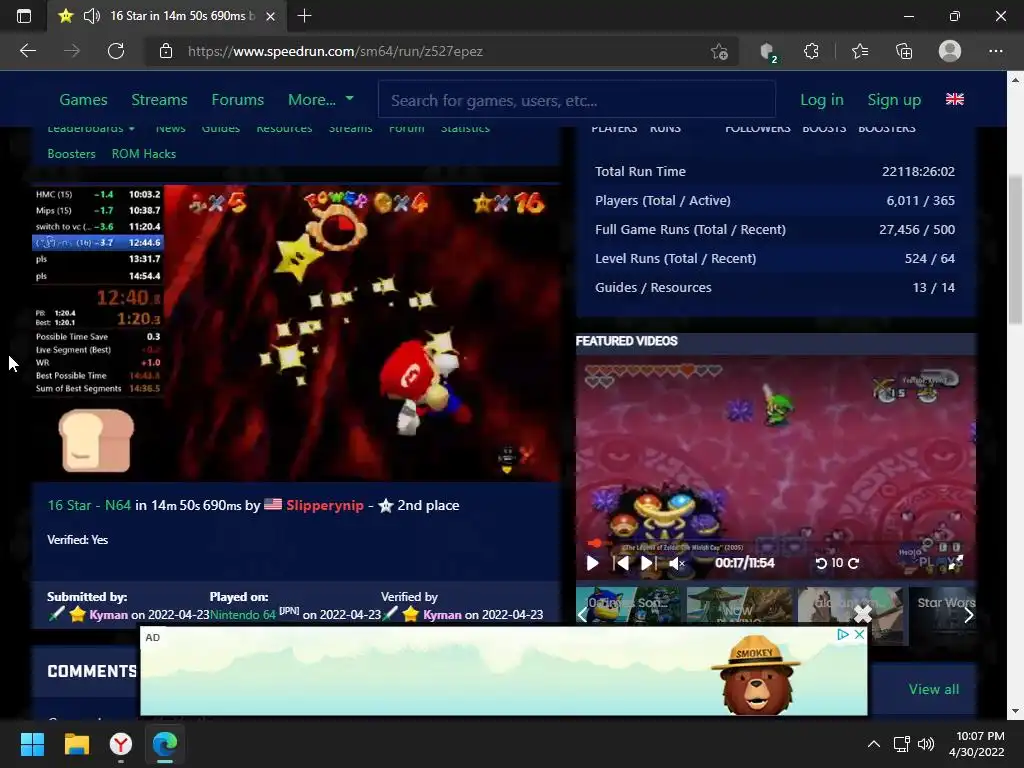
Task: Open the N64 platform link
Action: click(x=118, y=505)
